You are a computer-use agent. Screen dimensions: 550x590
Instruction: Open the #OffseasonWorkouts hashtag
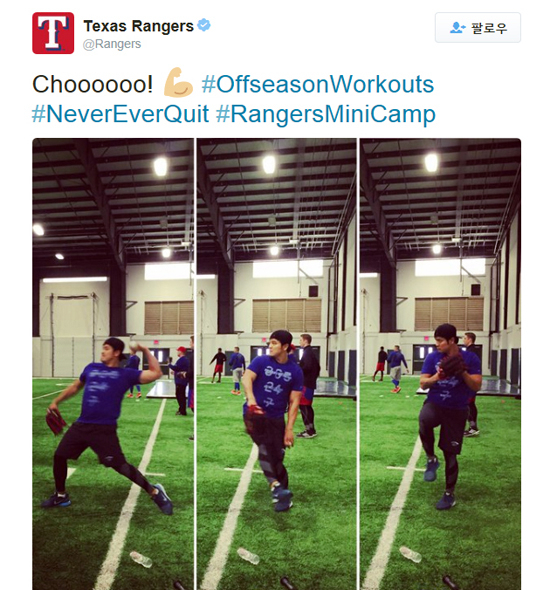(318, 84)
